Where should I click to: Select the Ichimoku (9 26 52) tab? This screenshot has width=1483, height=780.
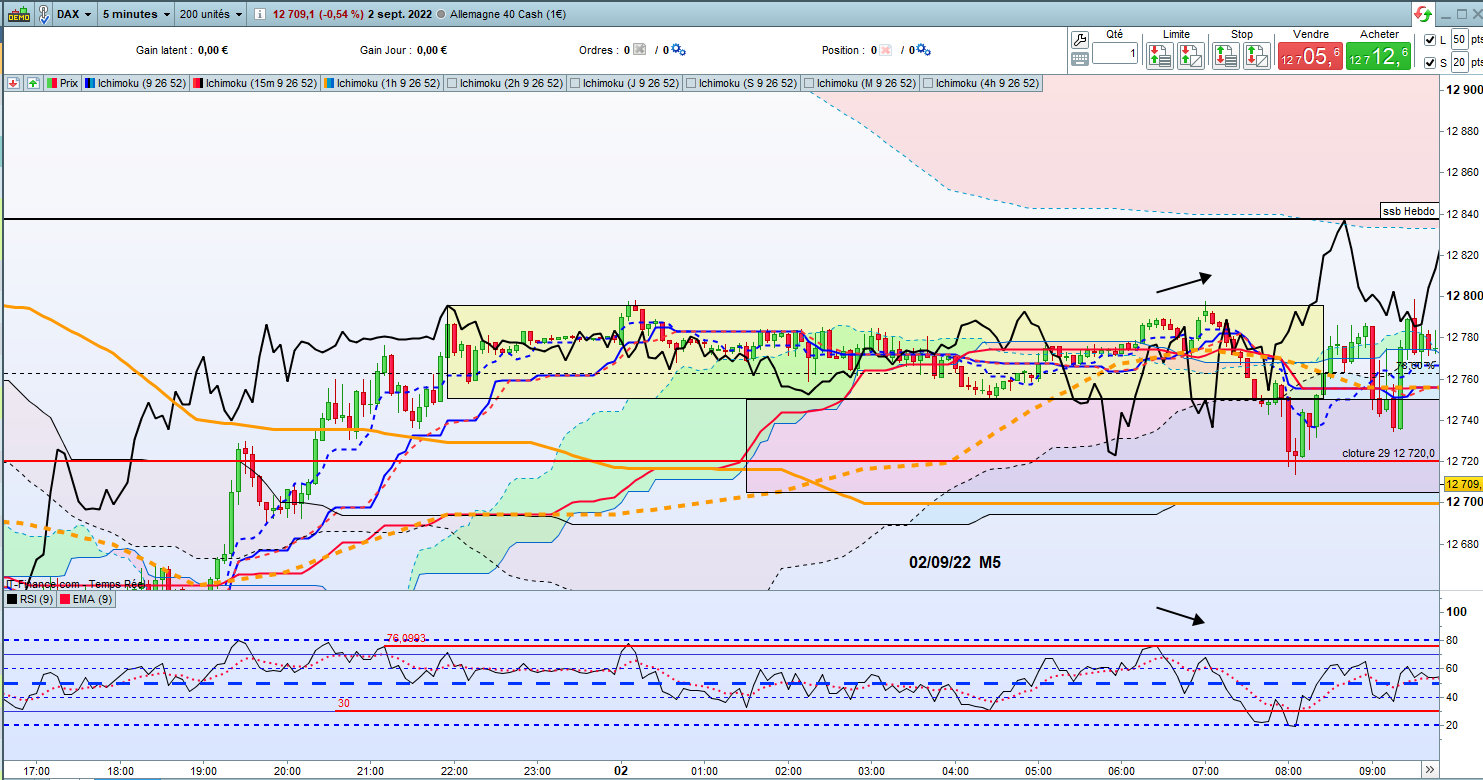point(135,83)
